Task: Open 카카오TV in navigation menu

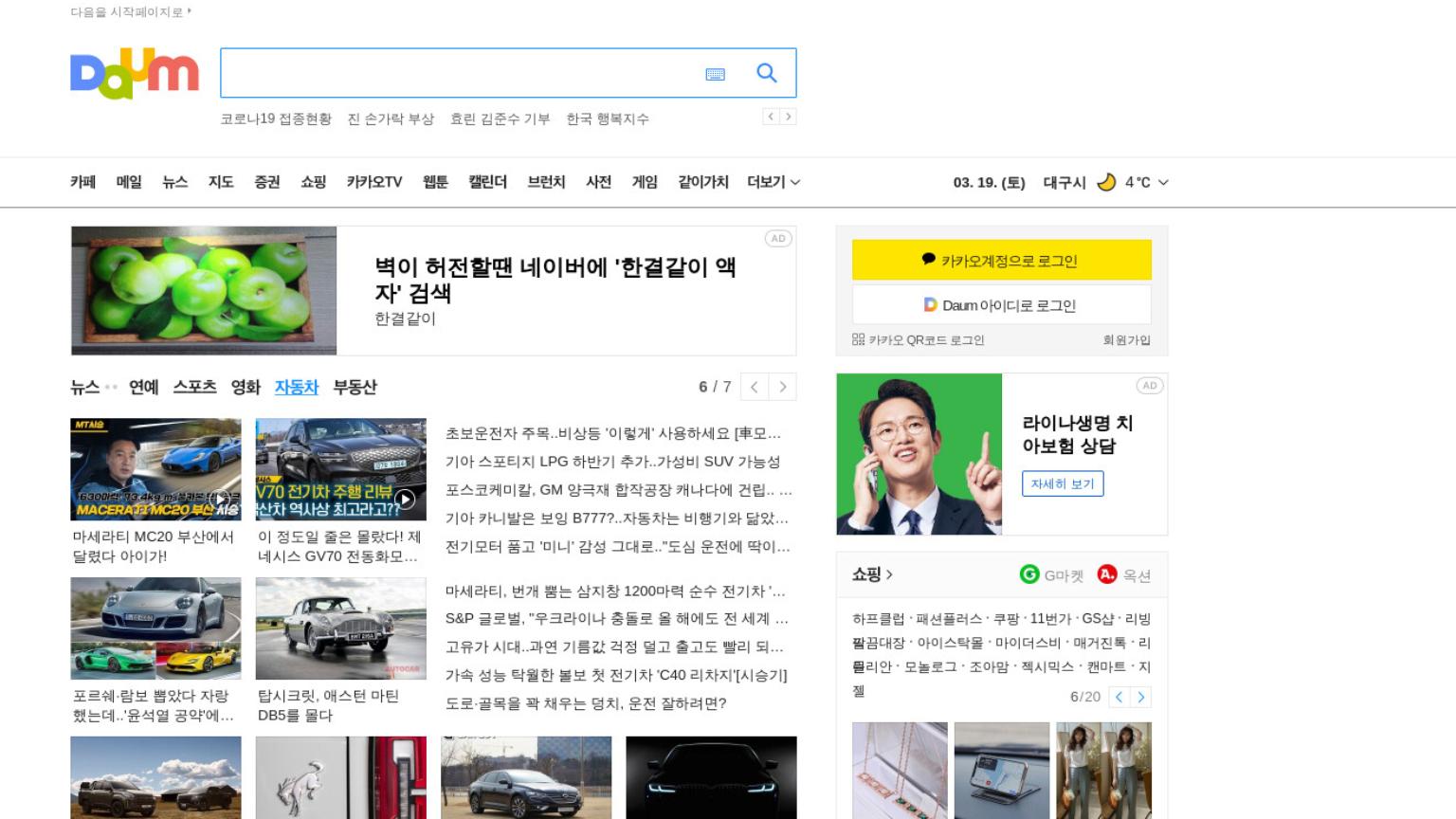Action: click(374, 182)
